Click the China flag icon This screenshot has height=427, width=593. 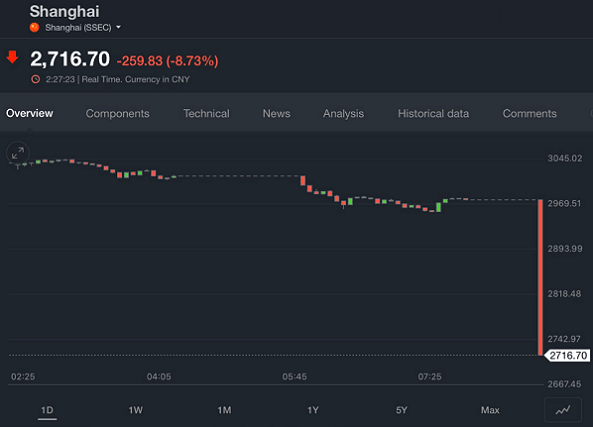[x=35, y=28]
